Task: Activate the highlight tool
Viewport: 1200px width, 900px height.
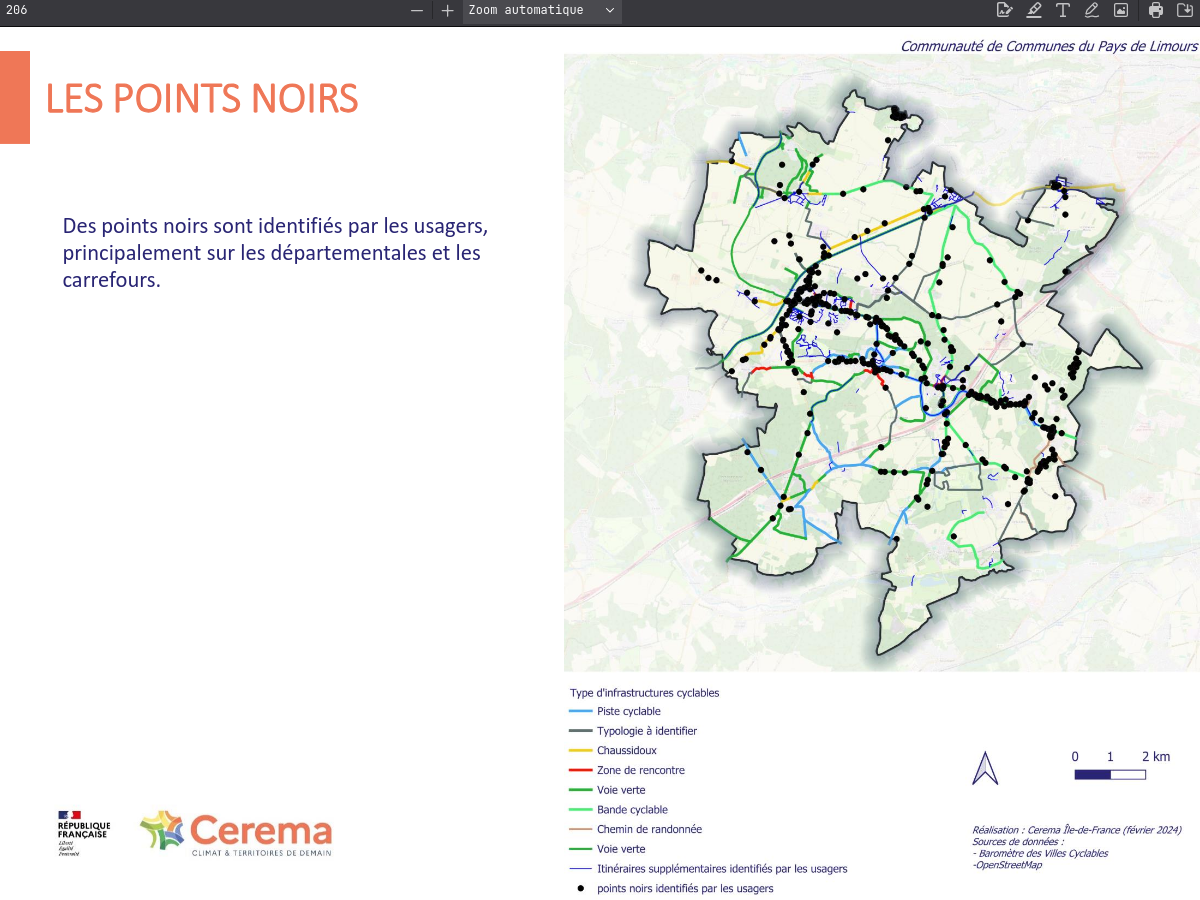Action: (x=1034, y=10)
